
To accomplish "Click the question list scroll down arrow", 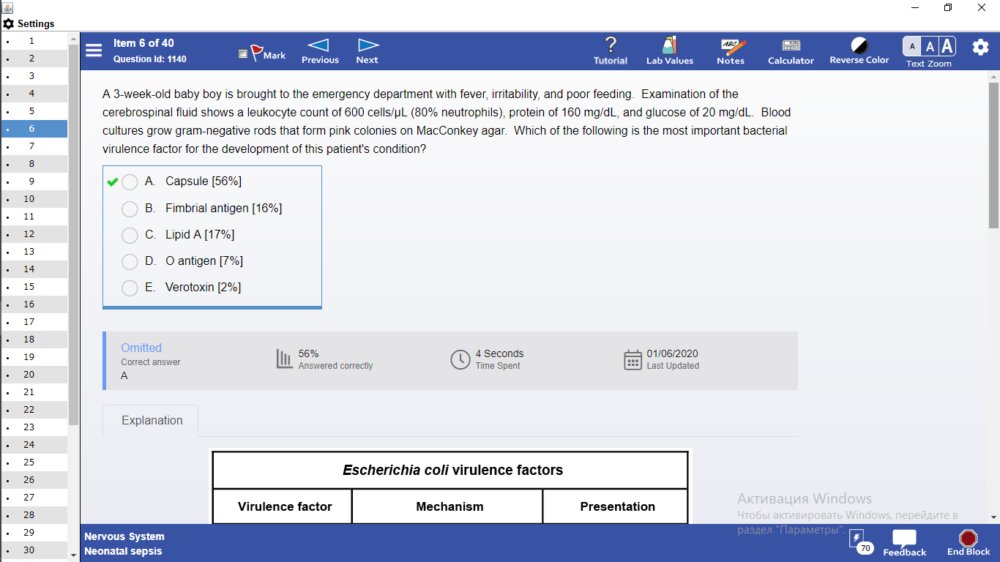I will [x=73, y=555].
